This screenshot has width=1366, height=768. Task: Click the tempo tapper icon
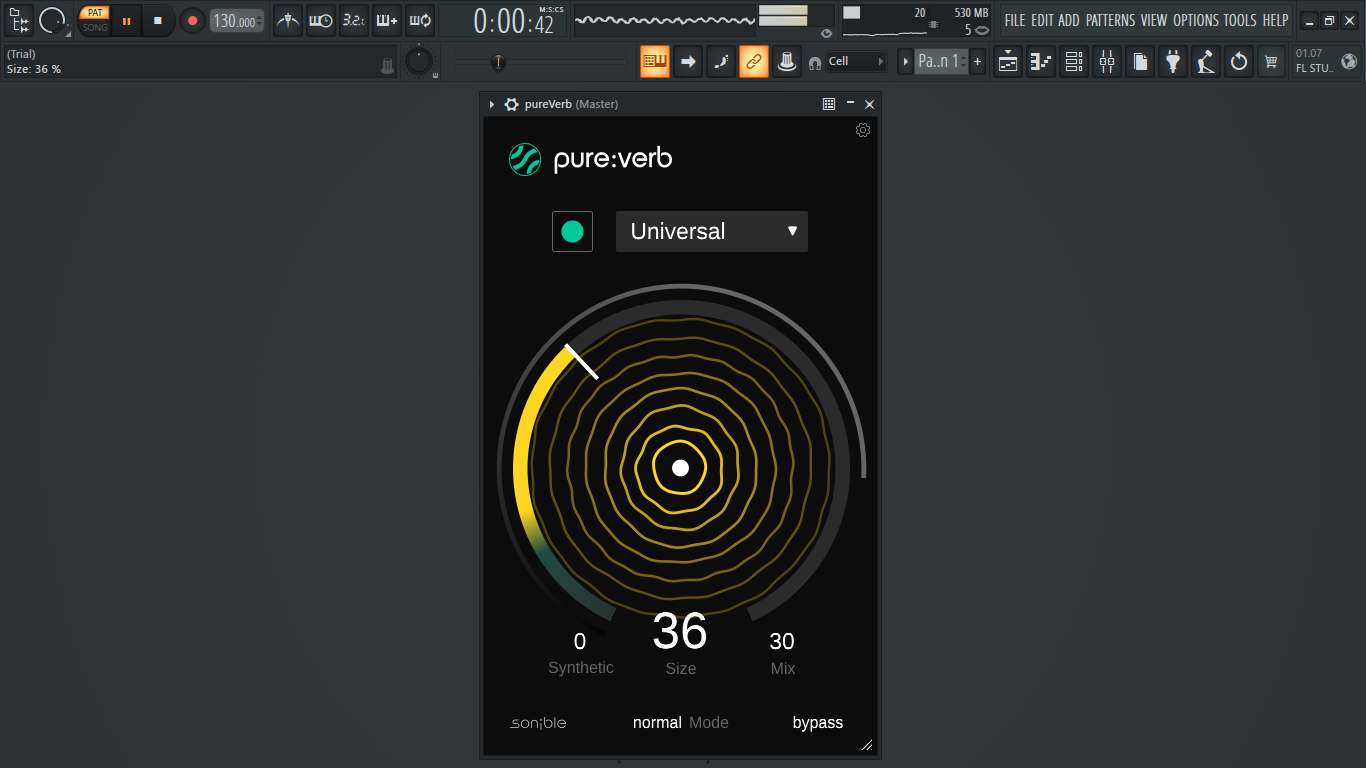tap(1206, 61)
